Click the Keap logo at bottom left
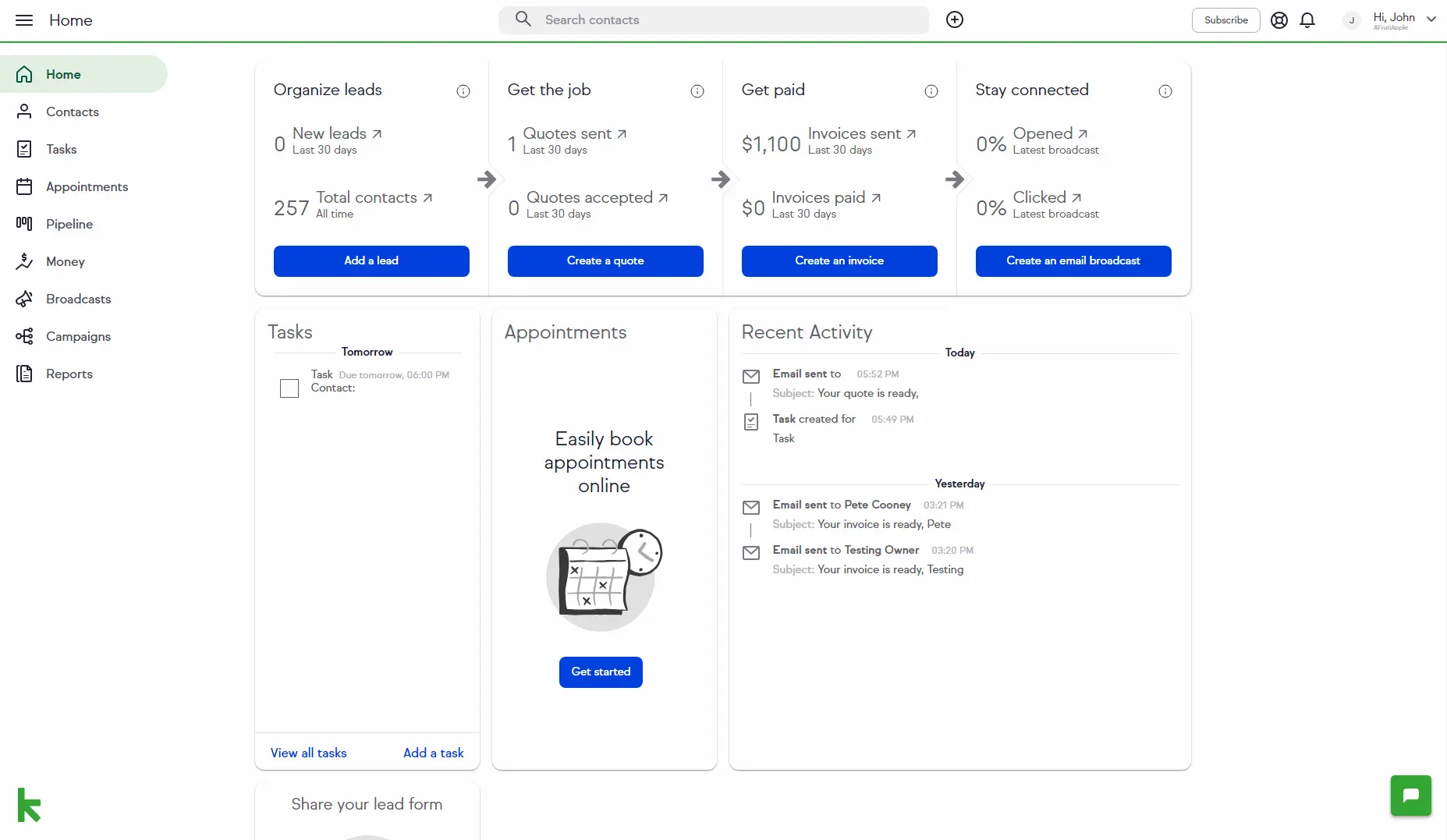The width and height of the screenshot is (1447, 840). [x=29, y=805]
